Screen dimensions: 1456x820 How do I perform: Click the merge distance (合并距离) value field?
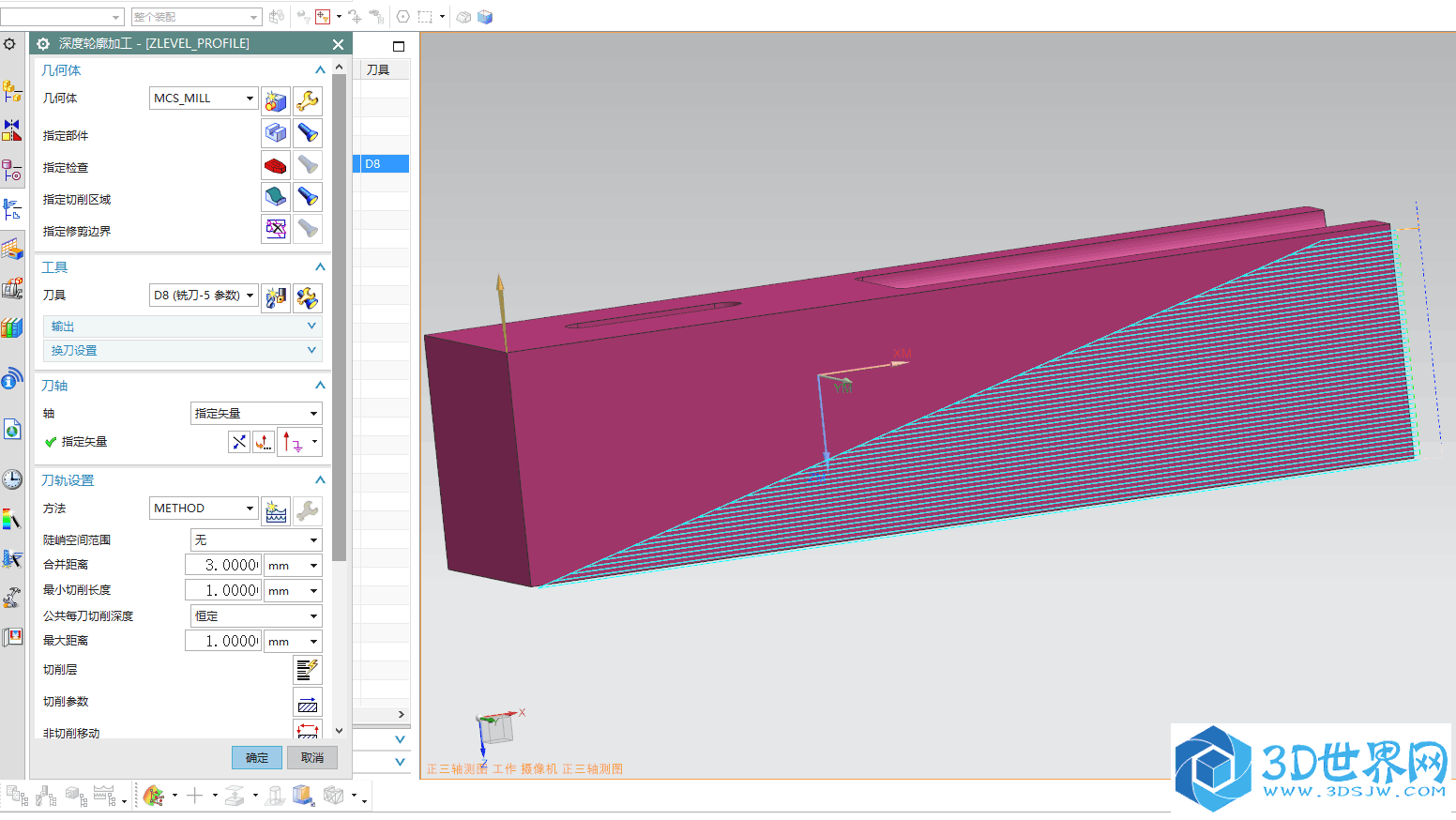(x=222, y=566)
